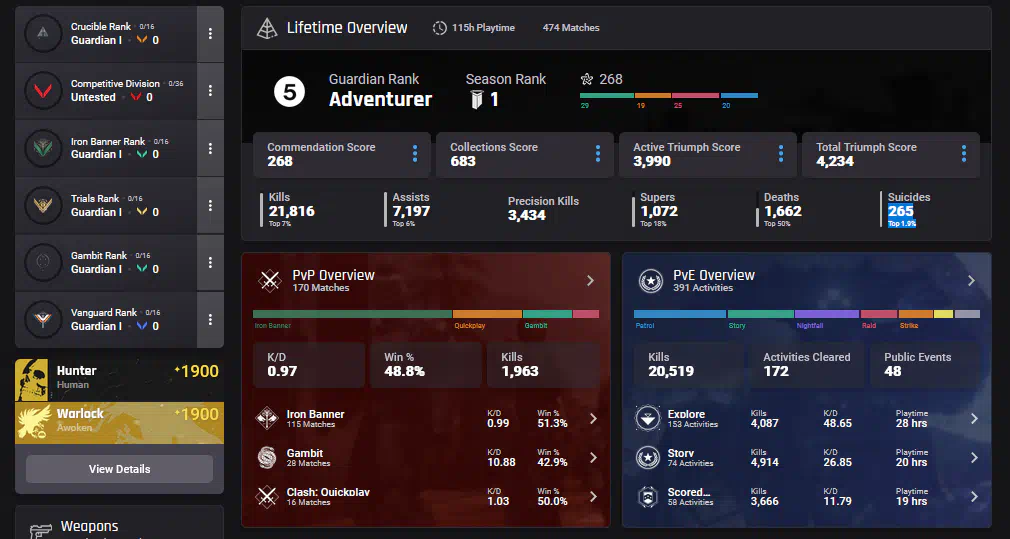Open Gambit row details chevron
Screen dimensions: 1010x539
click(x=593, y=457)
